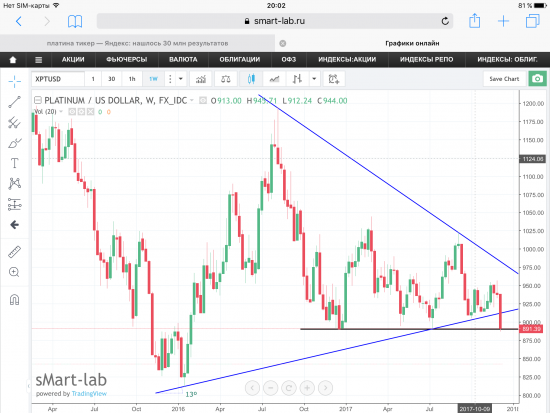Screen dimensions: 550x413
Task: Click the Save Chart button
Action: (504, 79)
